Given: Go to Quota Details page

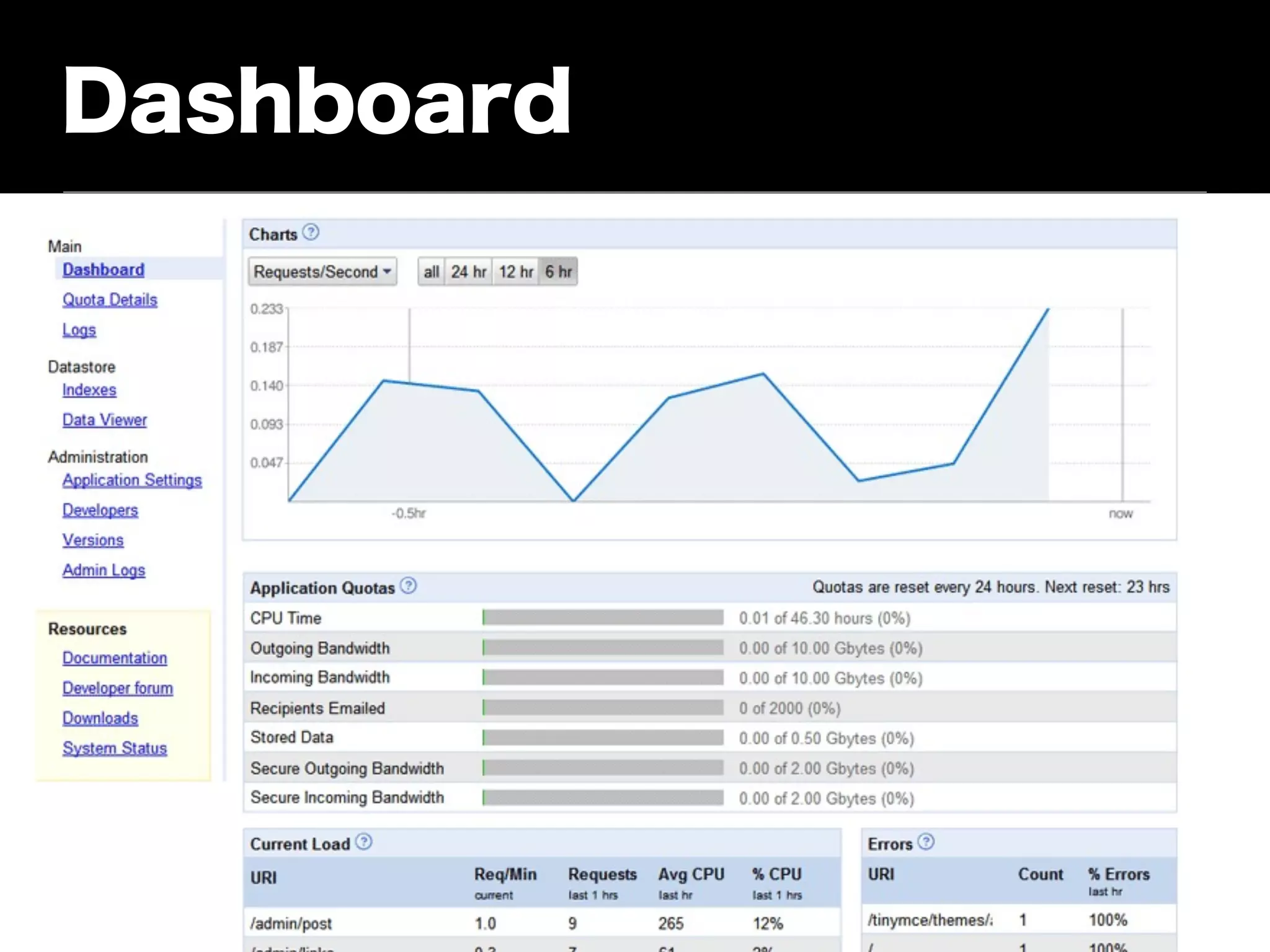Looking at the screenshot, I should 110,300.
